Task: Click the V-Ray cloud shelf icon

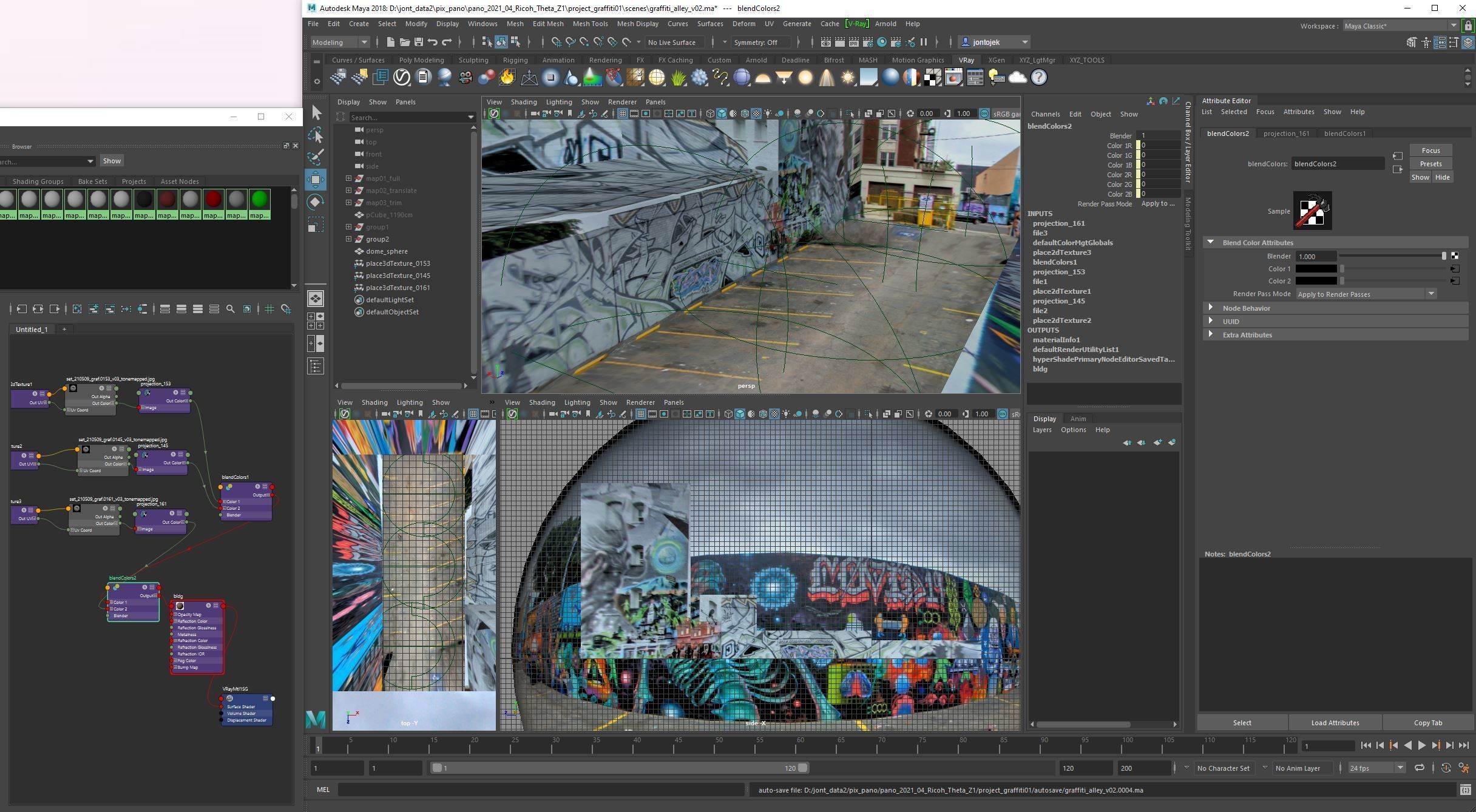Action: 1018,77
